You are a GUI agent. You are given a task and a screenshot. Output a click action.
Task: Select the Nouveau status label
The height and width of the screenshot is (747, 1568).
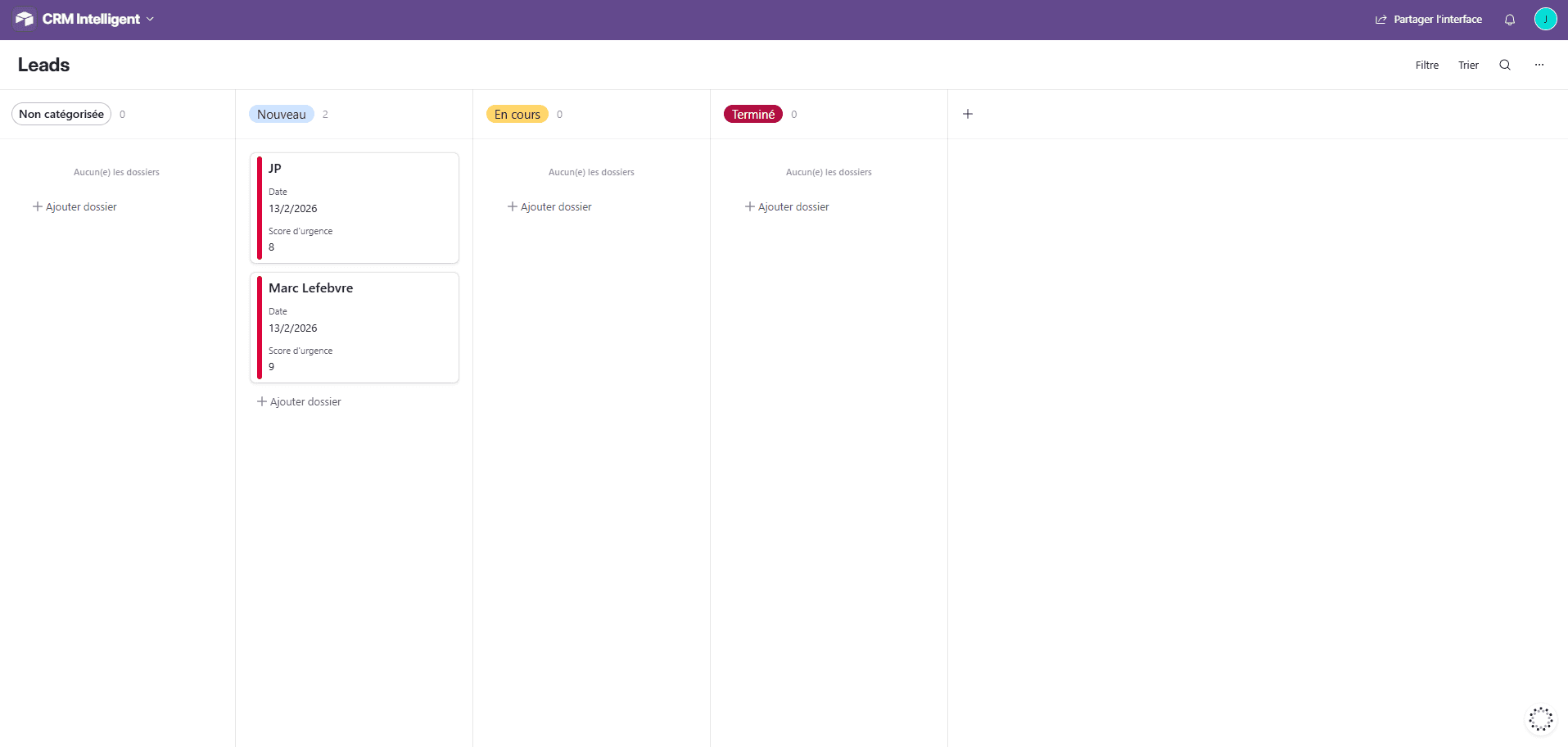(x=282, y=114)
